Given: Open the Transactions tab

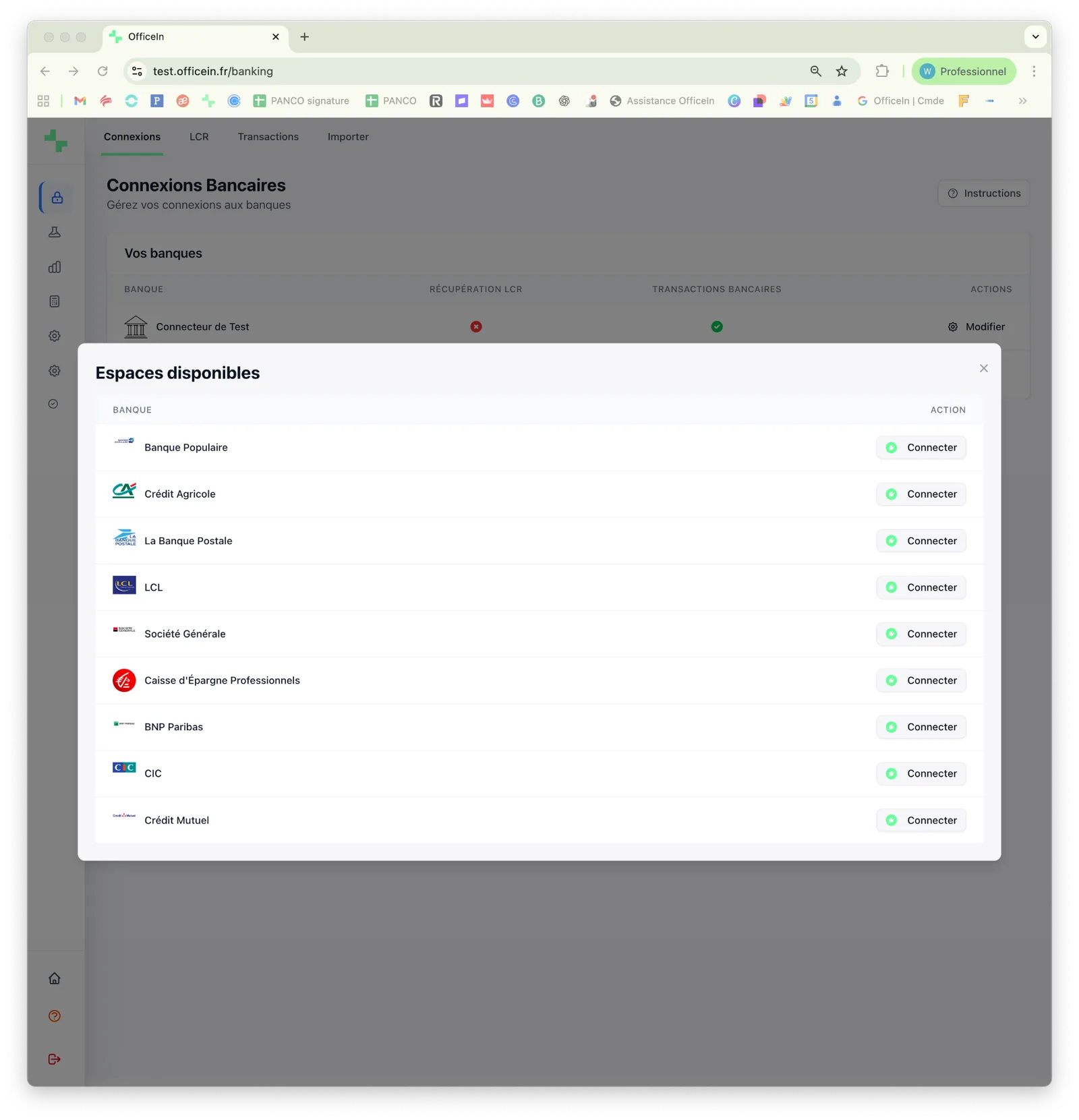Looking at the screenshot, I should pyautogui.click(x=268, y=137).
